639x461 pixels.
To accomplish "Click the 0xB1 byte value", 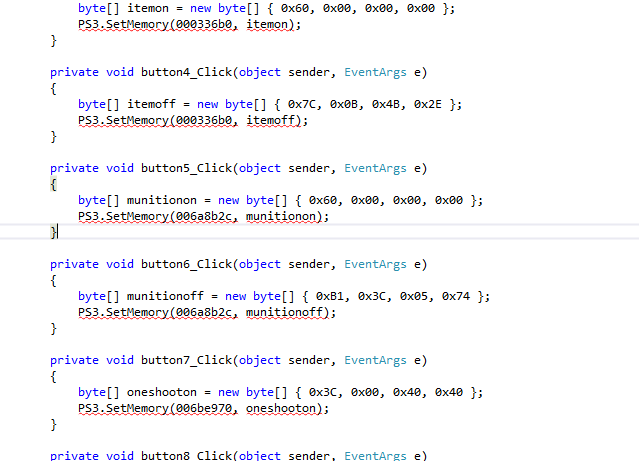I will coord(329,296).
